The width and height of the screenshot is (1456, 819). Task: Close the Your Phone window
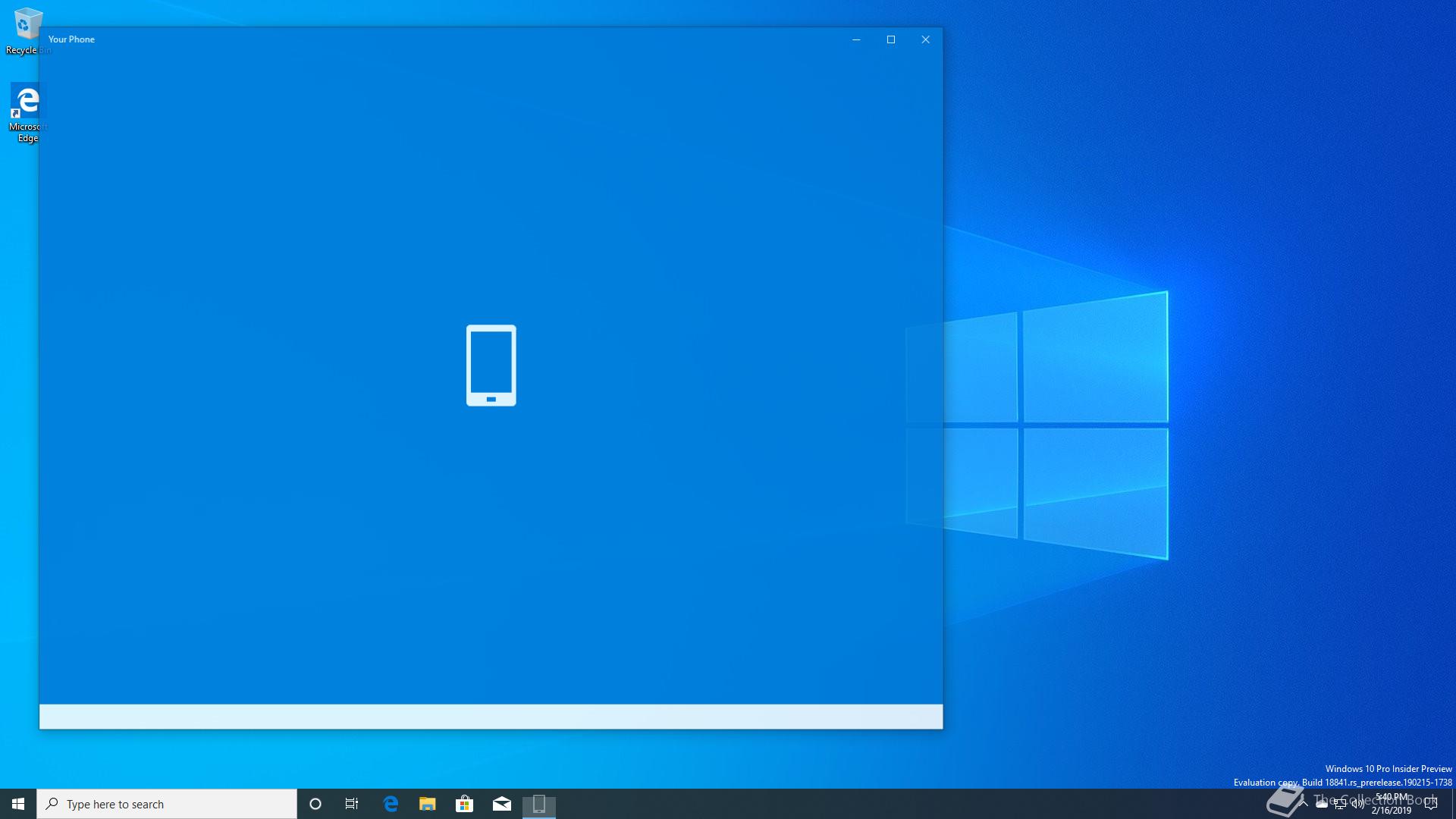[925, 39]
